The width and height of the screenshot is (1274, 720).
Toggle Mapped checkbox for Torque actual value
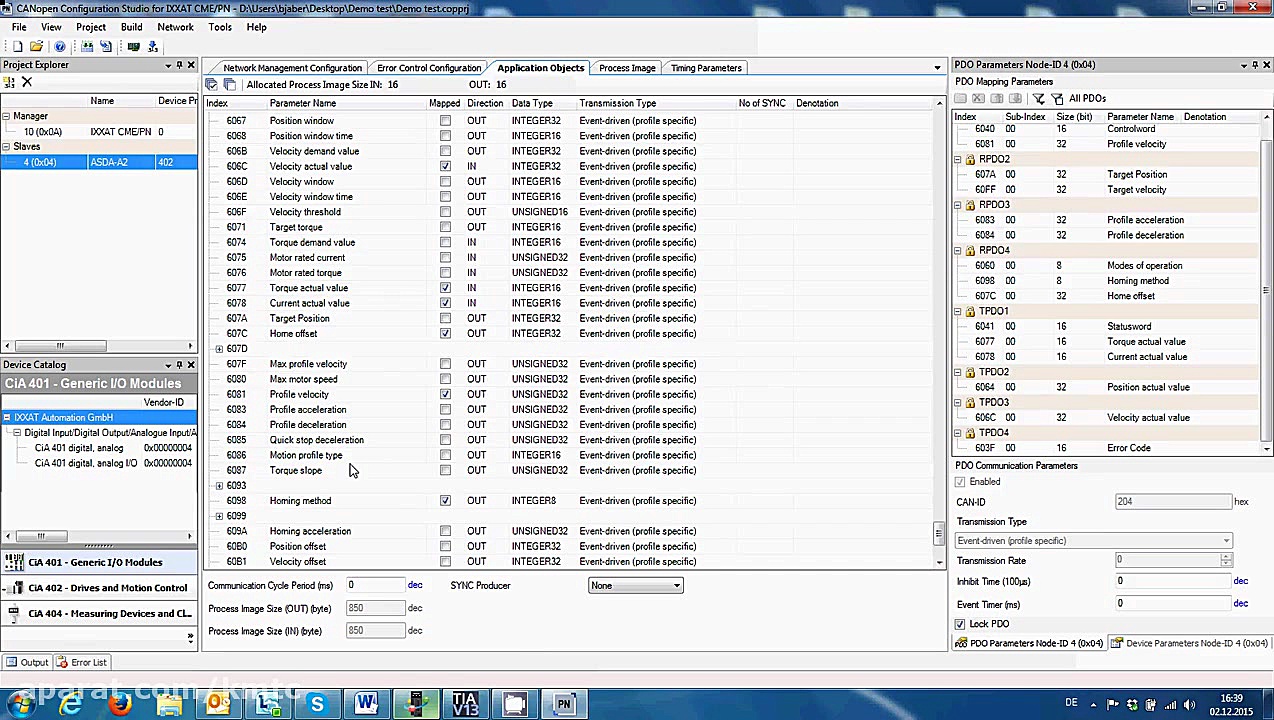(445, 288)
